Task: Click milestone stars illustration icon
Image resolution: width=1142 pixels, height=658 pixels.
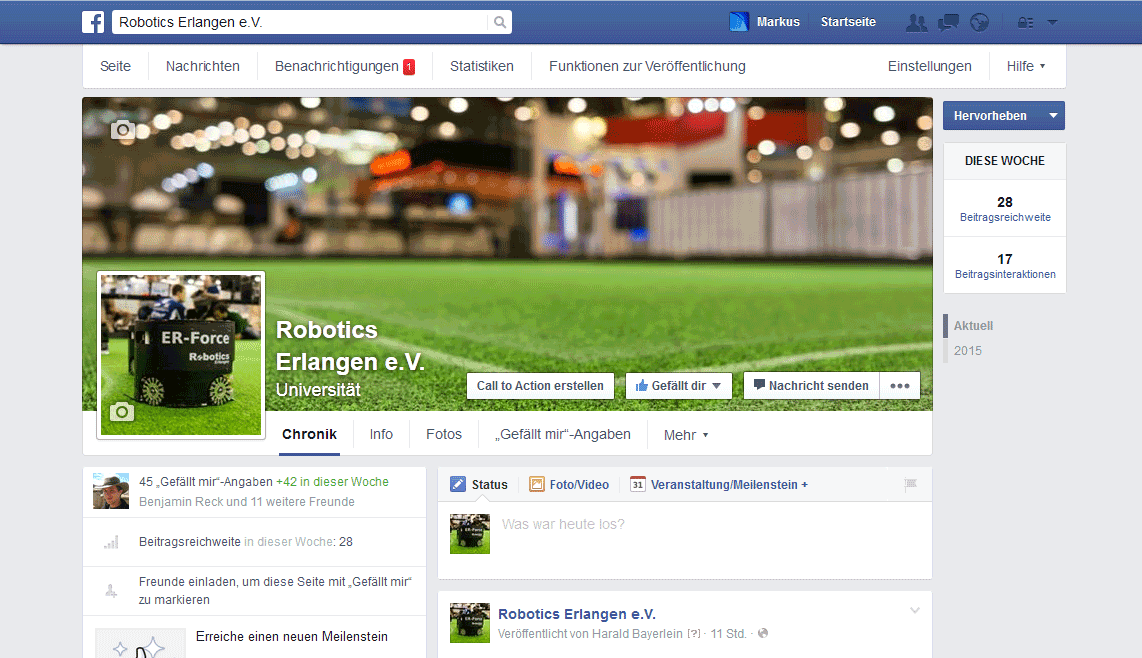Action: [140, 644]
